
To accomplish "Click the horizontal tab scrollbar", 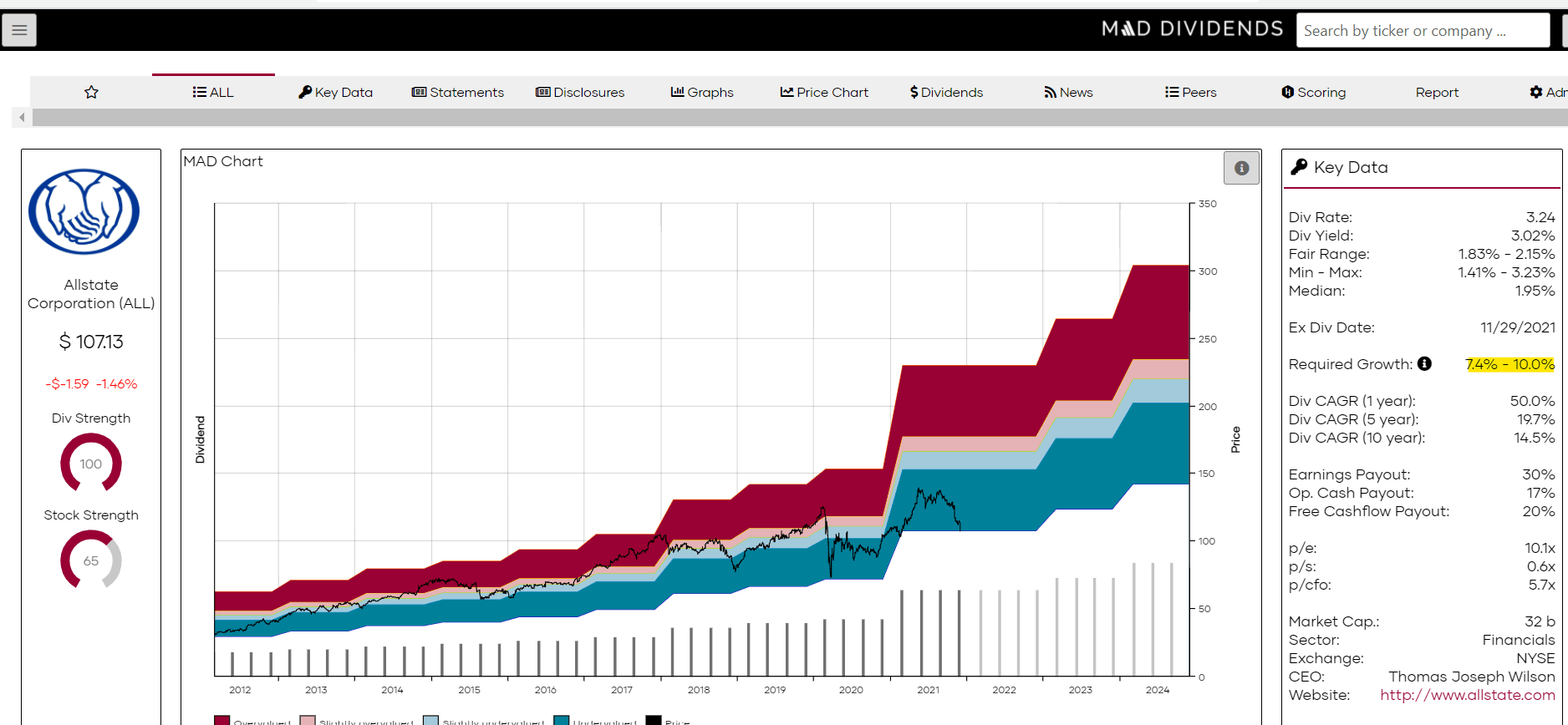I will pos(799,118).
